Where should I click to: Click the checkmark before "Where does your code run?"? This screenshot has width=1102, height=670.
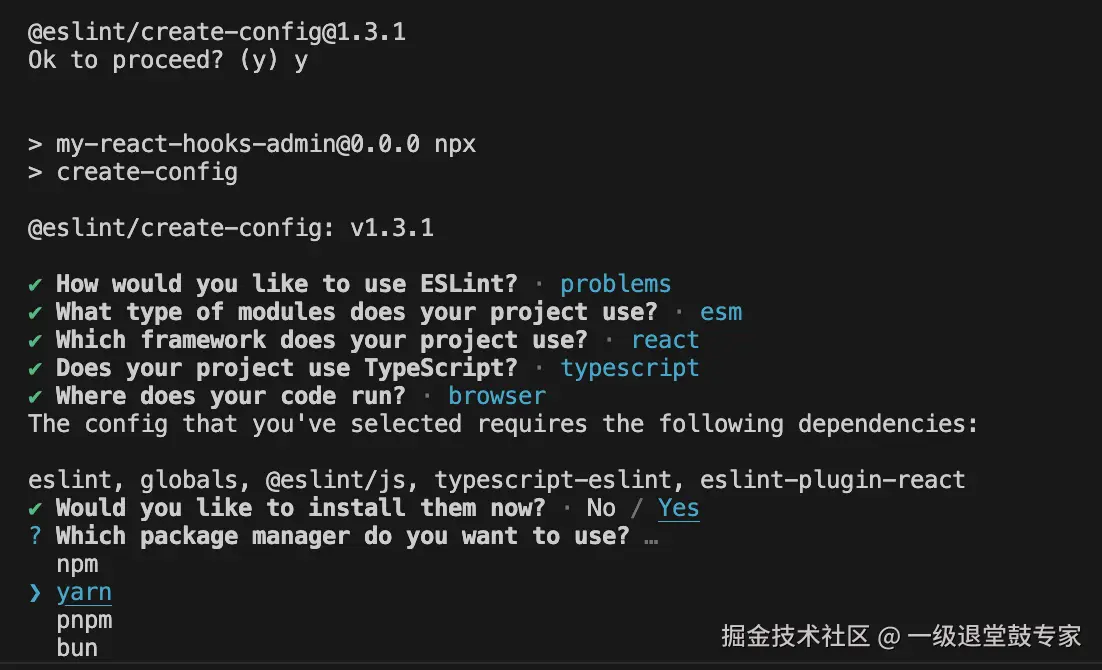(35, 396)
